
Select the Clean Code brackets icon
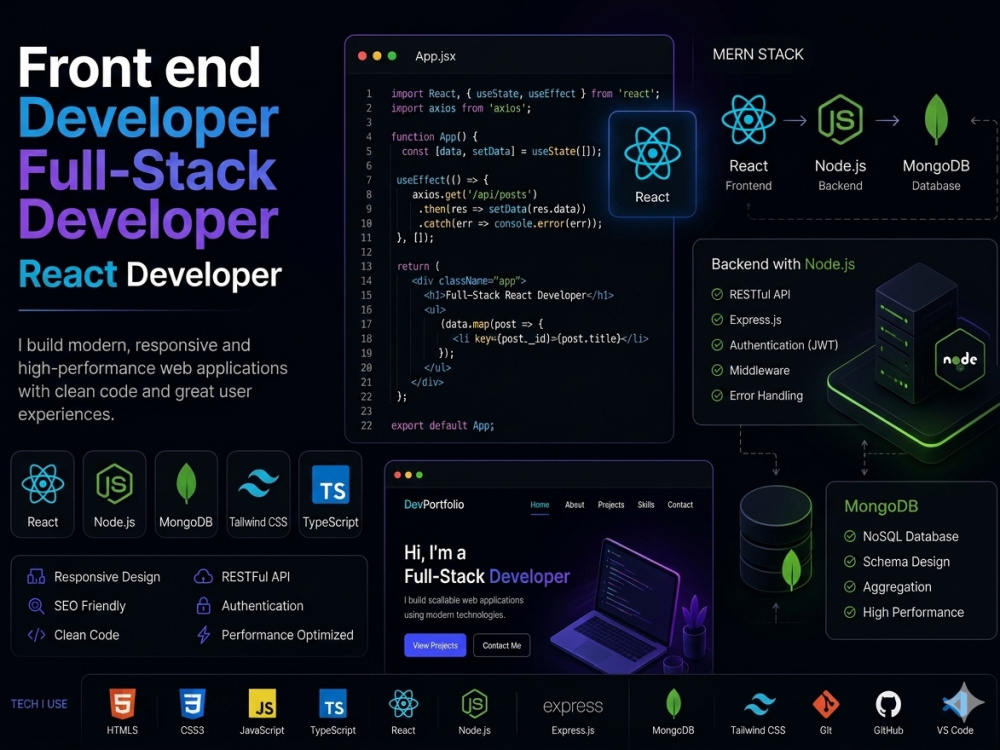pos(36,635)
